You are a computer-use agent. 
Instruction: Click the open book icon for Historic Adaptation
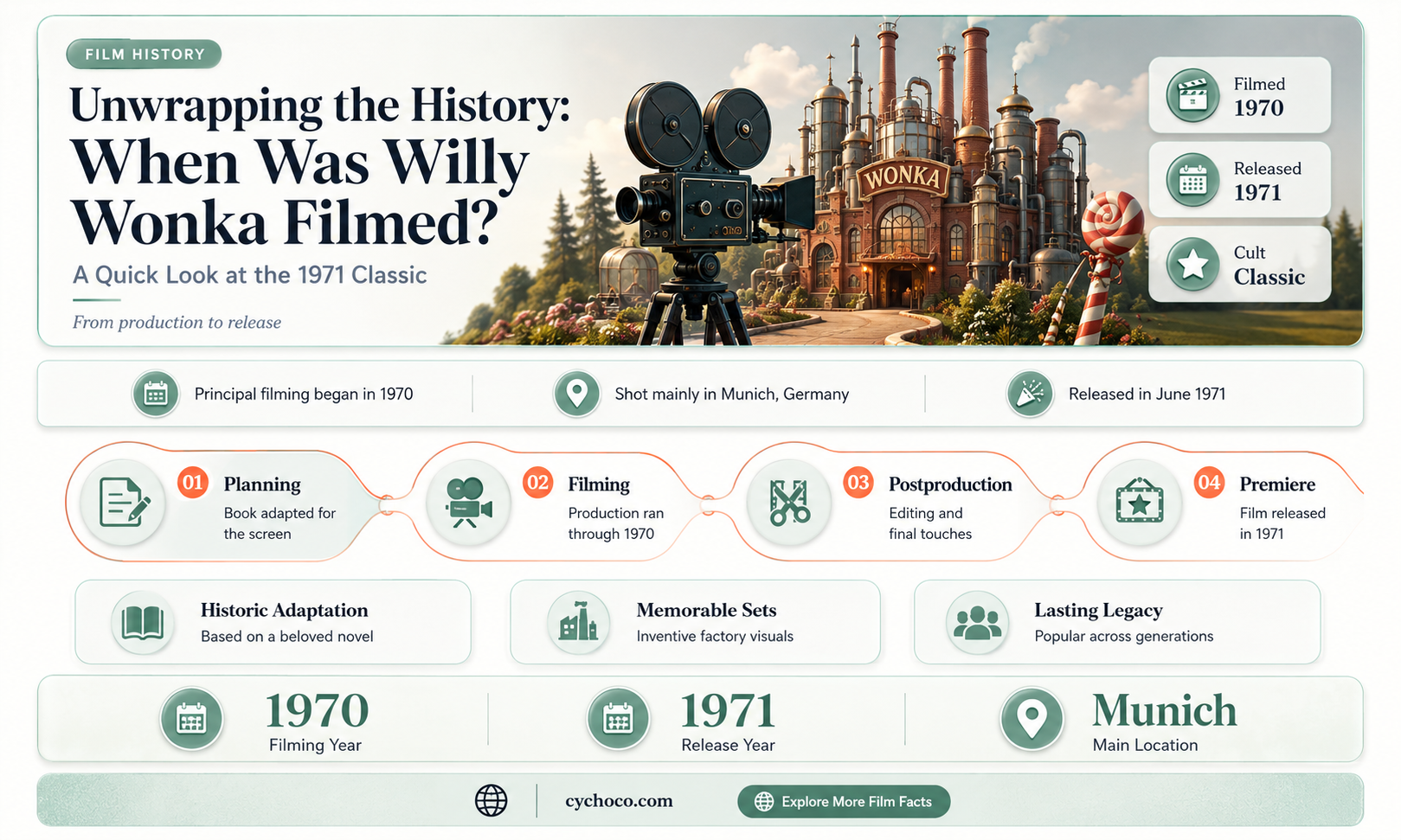point(143,622)
